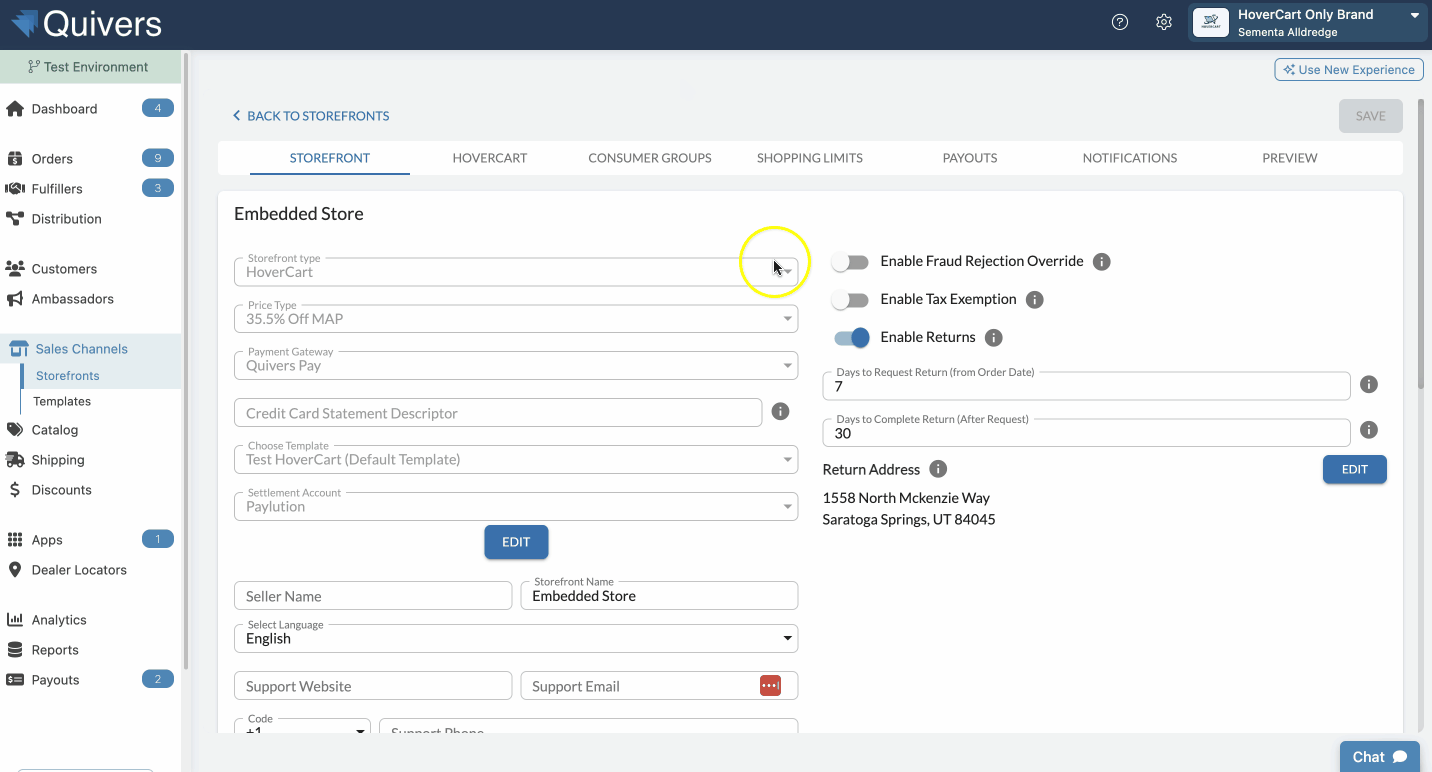Click Days to Complete Return field
The height and width of the screenshot is (772, 1432).
(1087, 432)
